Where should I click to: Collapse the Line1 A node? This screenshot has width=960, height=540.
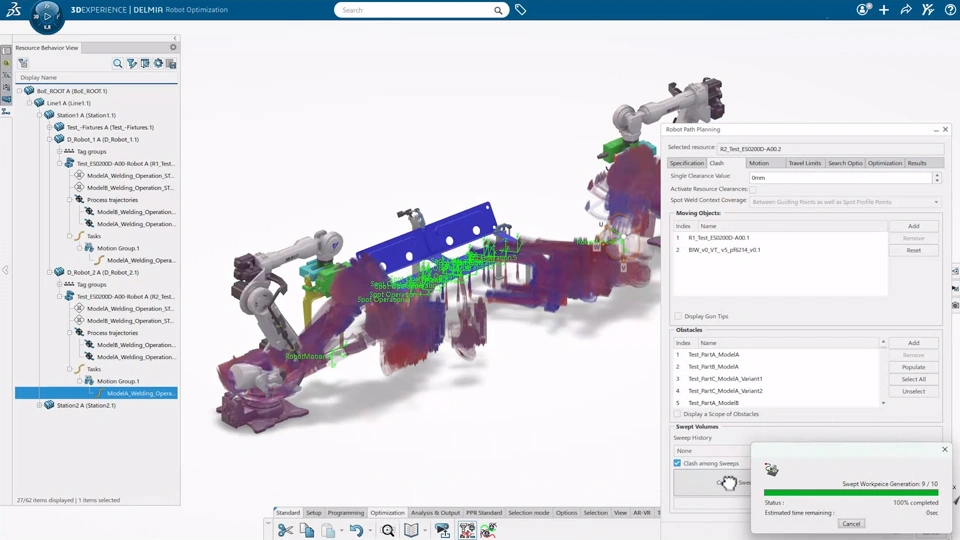(x=29, y=103)
